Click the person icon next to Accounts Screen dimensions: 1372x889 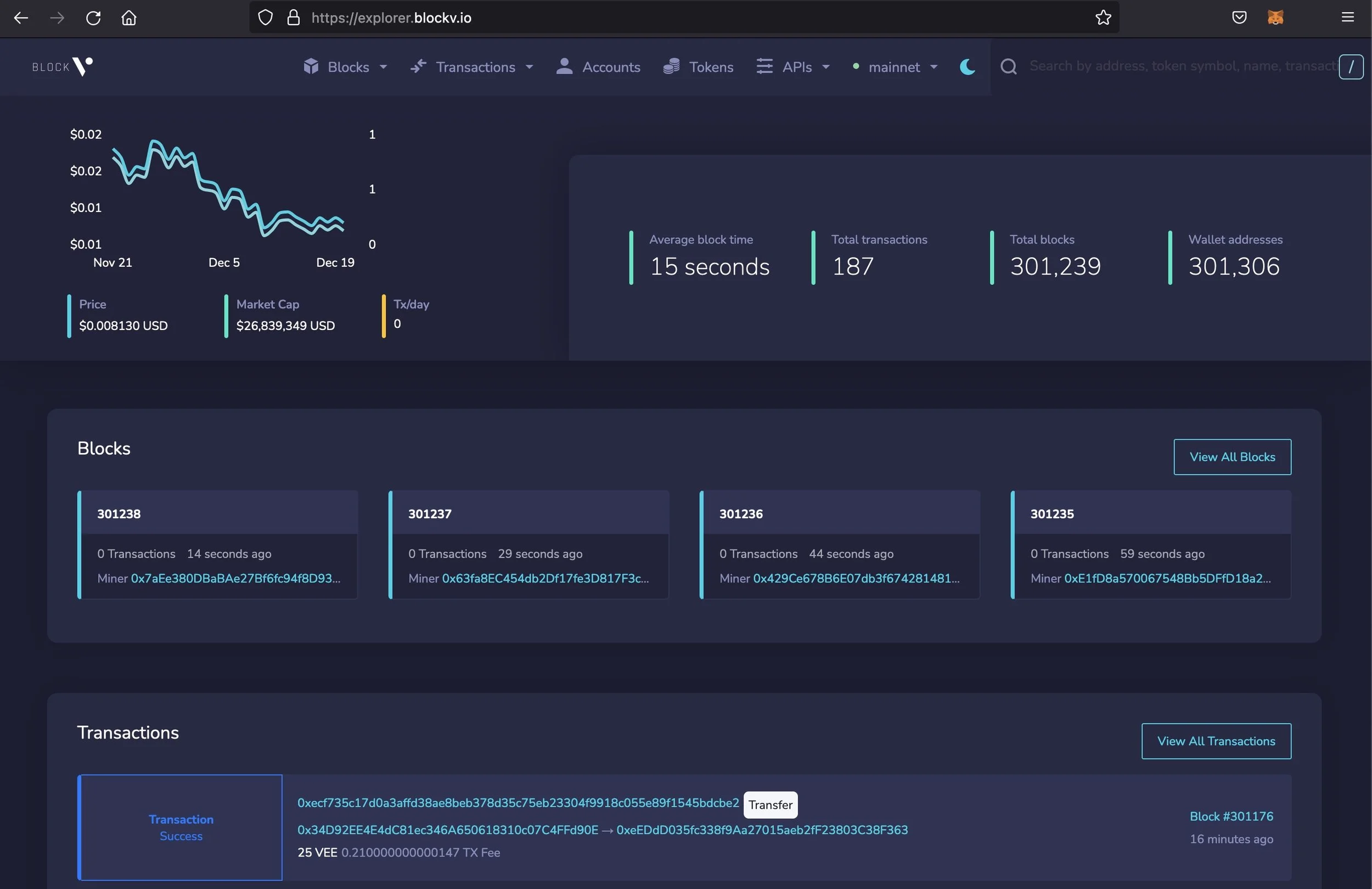564,66
